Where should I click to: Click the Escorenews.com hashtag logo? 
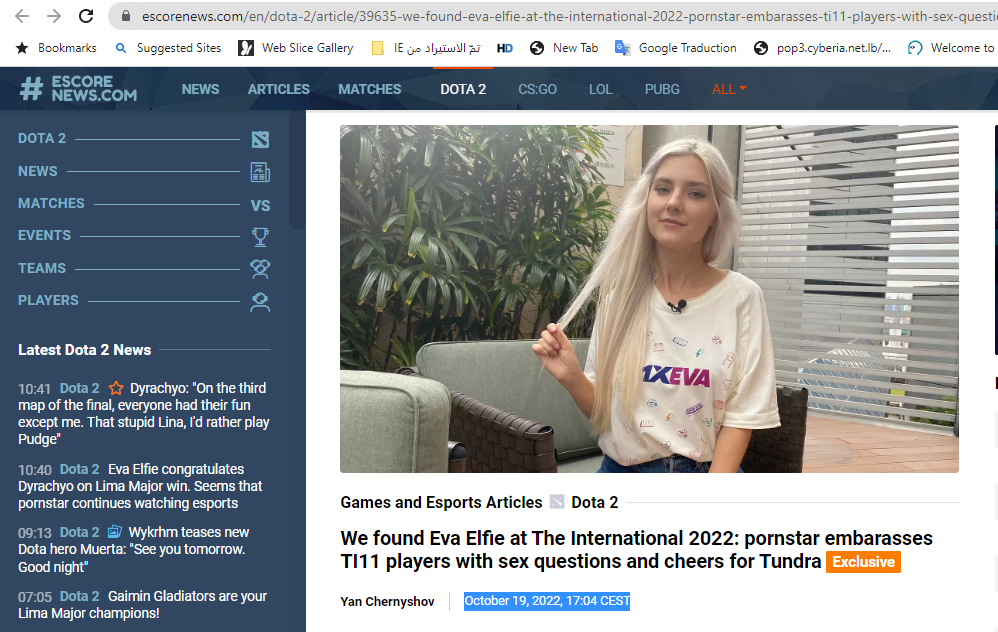tap(31, 90)
